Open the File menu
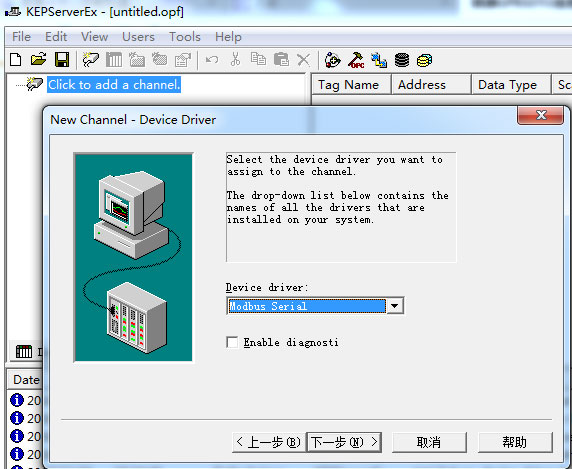 (21, 37)
